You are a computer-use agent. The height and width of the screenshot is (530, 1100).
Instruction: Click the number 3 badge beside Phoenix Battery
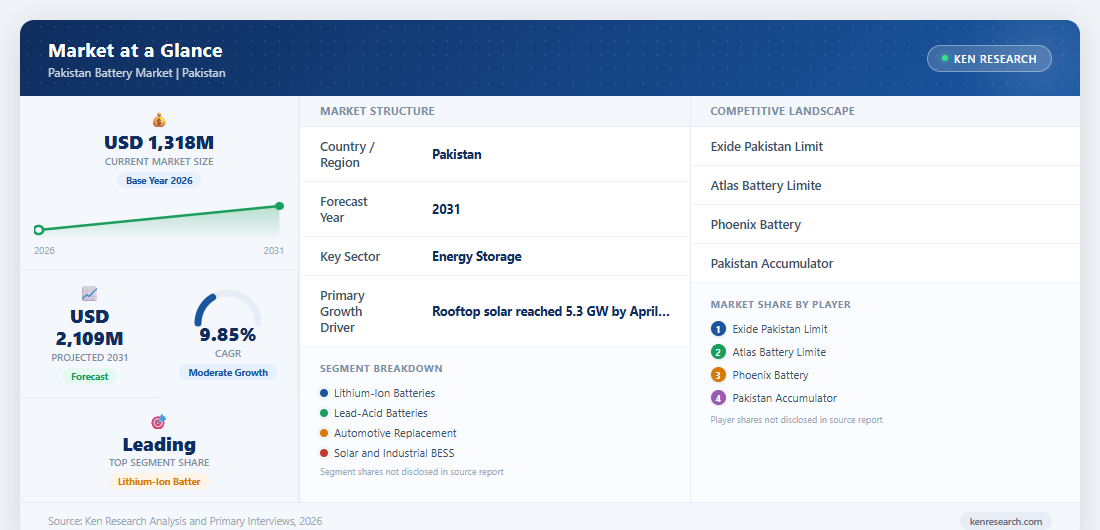point(718,375)
